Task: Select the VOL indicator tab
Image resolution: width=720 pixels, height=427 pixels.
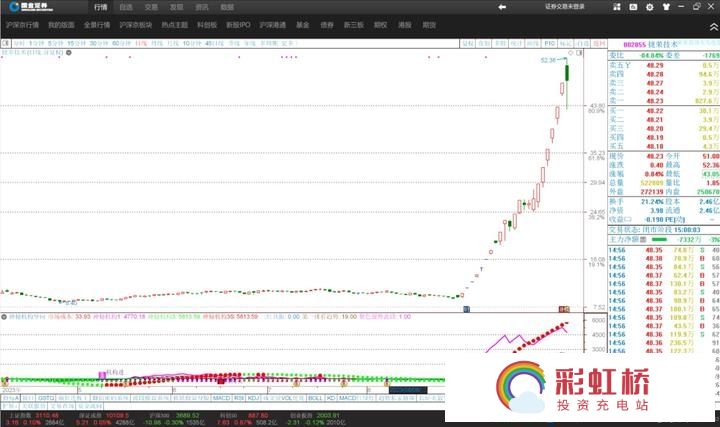Action: point(287,398)
